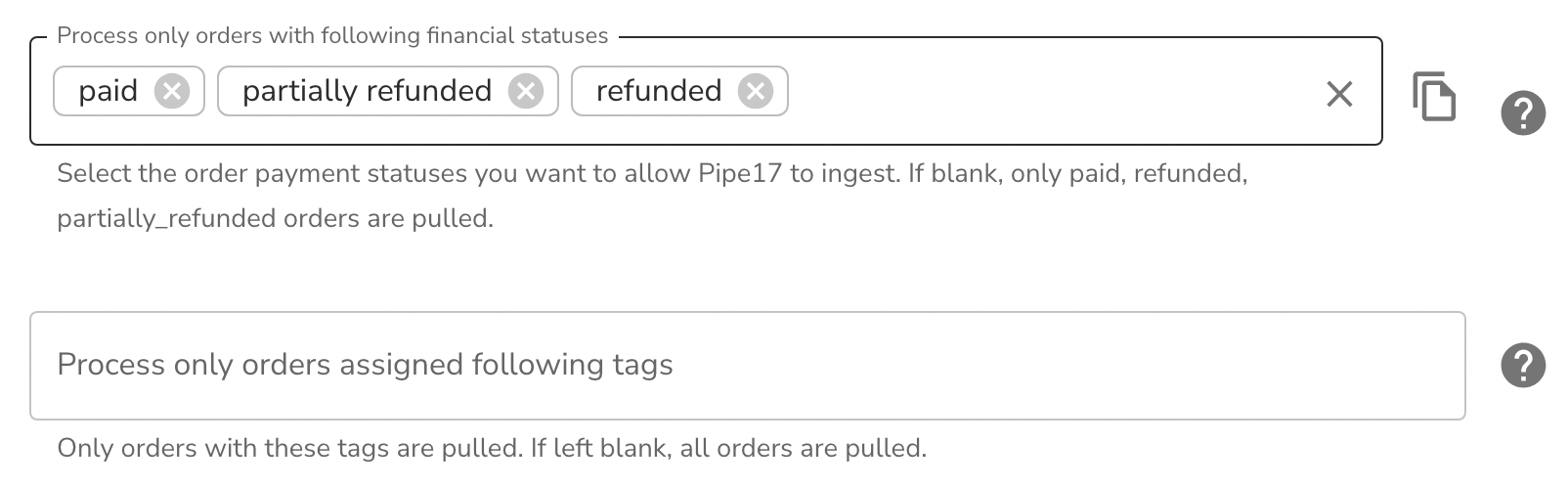Delete the "refunded" status chip
Image resolution: width=1568 pixels, height=487 pixels.
pos(756,91)
